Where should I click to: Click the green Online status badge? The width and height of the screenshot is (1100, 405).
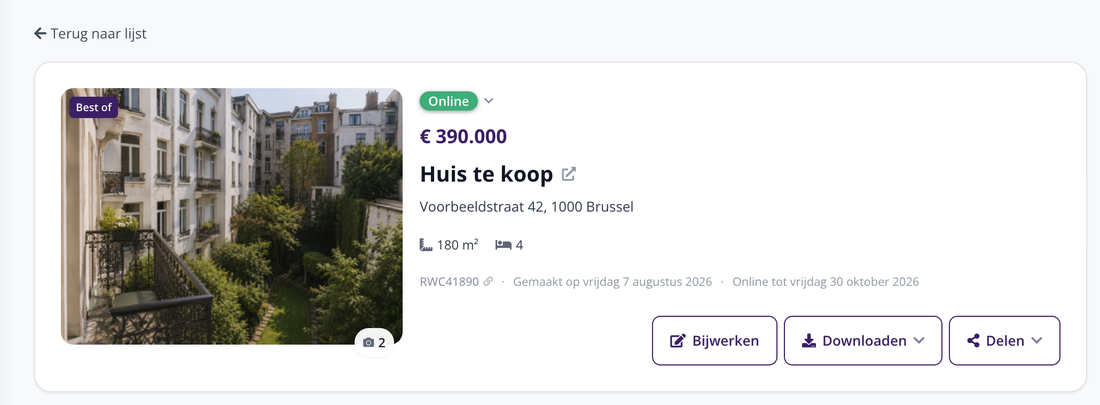click(x=449, y=101)
